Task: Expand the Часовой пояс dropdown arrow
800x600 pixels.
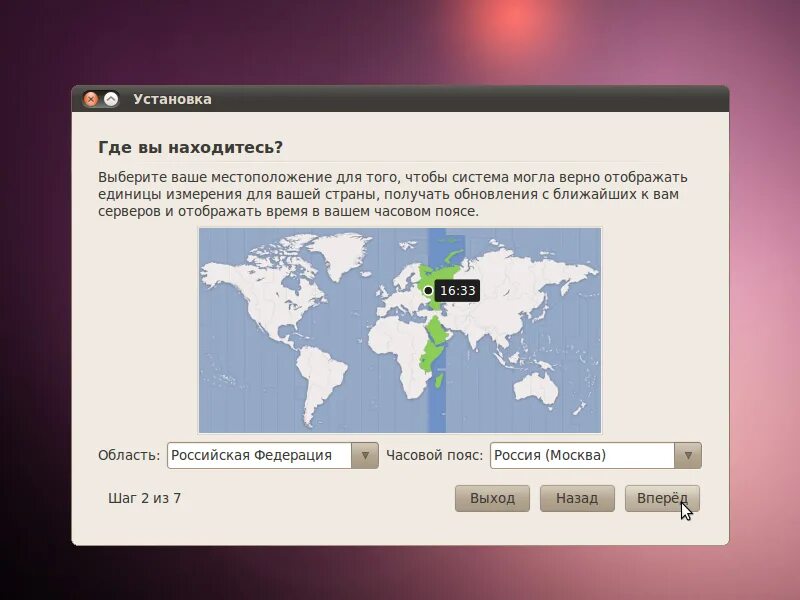Action: coord(688,455)
